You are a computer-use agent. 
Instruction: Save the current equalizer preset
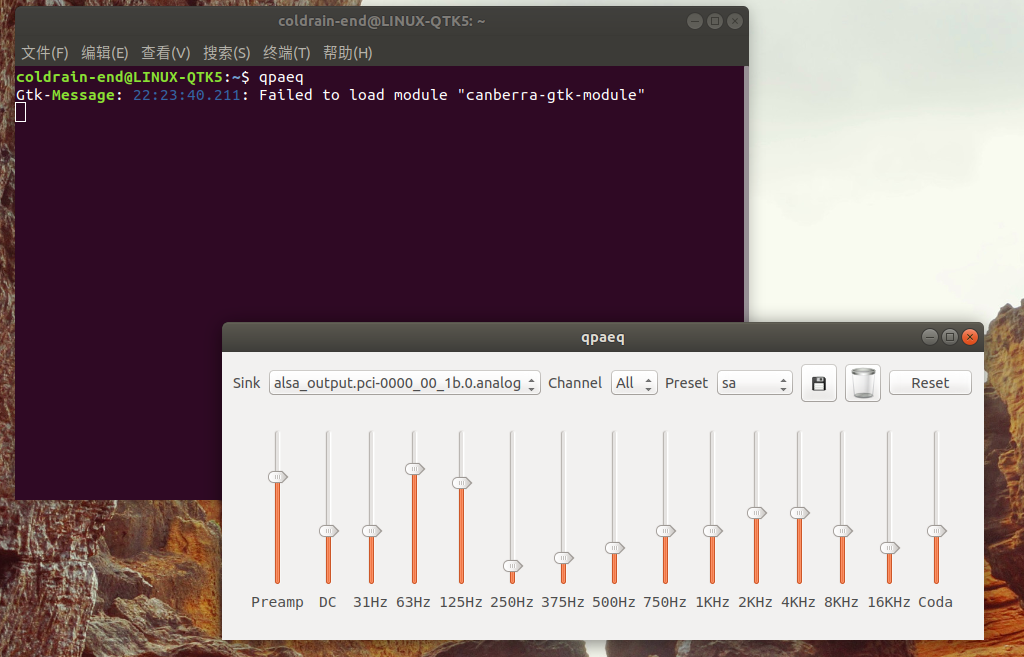click(x=818, y=383)
